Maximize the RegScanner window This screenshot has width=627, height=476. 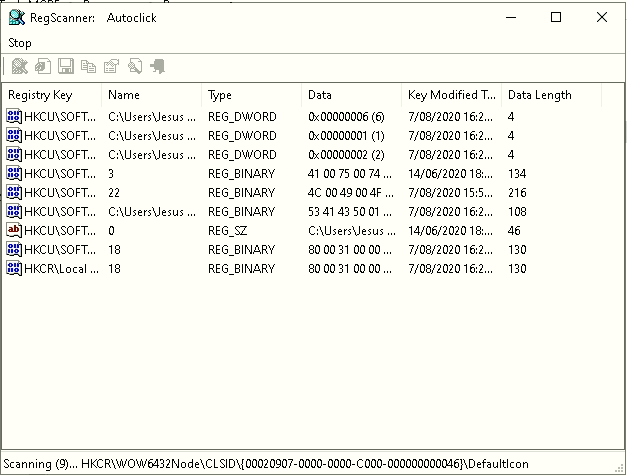click(556, 18)
